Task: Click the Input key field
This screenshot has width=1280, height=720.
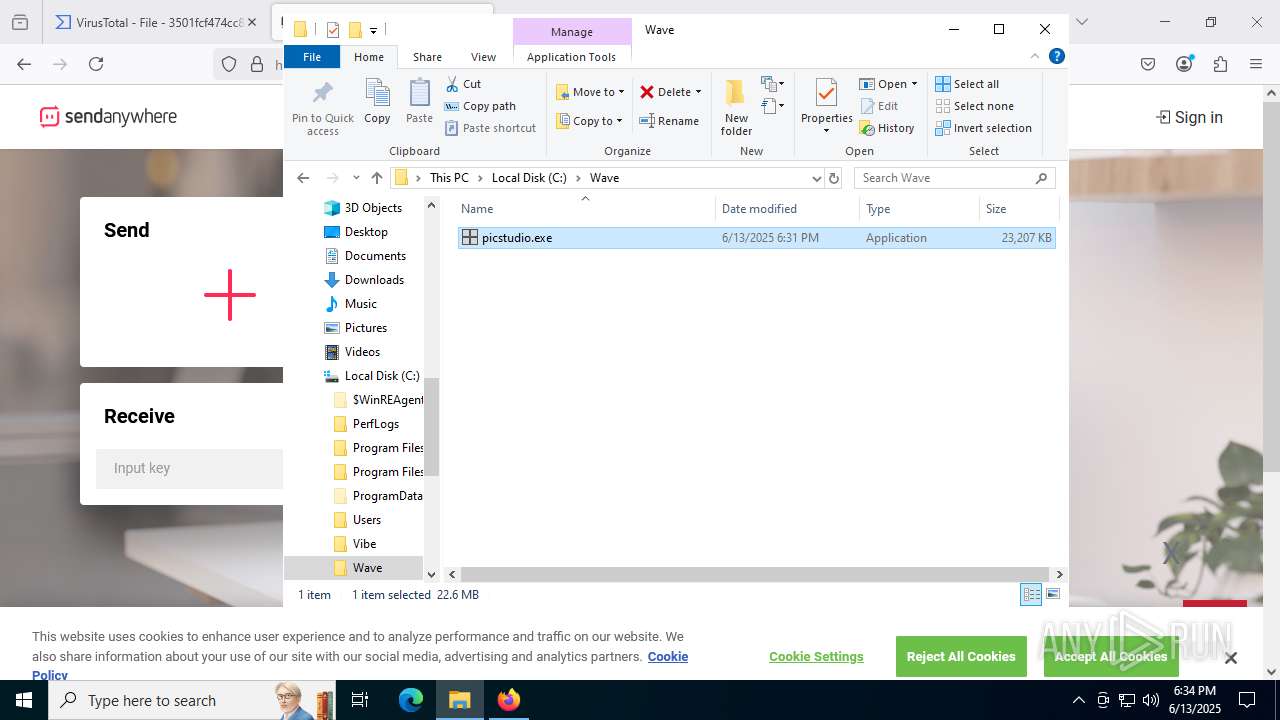Action: point(190,468)
